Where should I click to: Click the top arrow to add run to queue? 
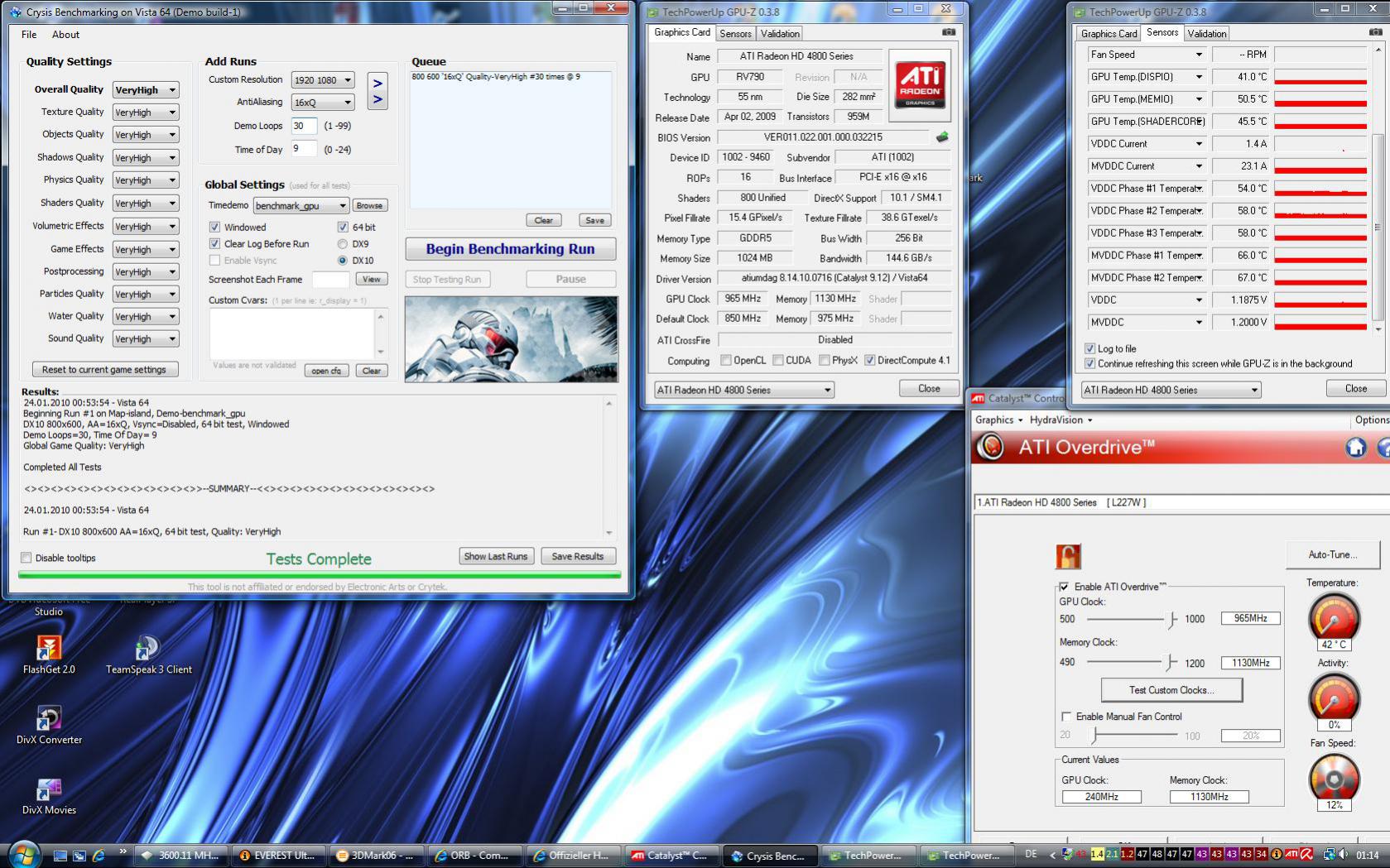point(378,83)
